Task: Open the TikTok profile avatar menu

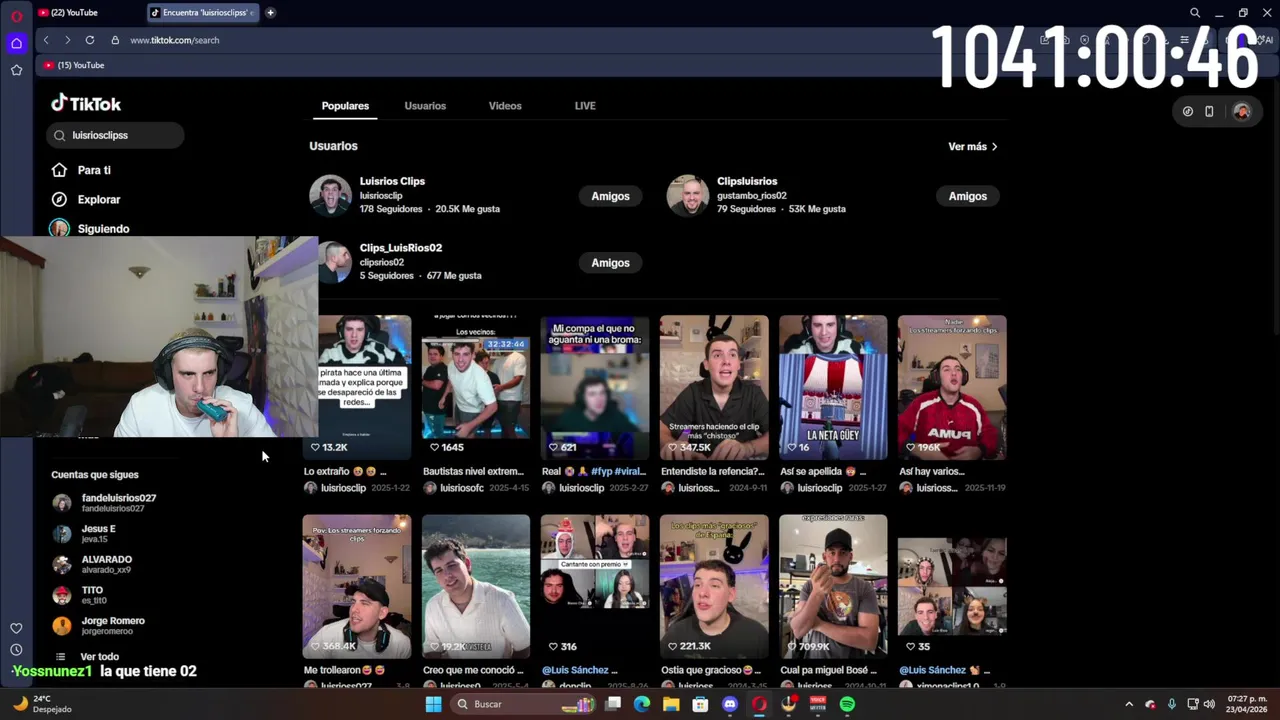Action: click(1242, 111)
